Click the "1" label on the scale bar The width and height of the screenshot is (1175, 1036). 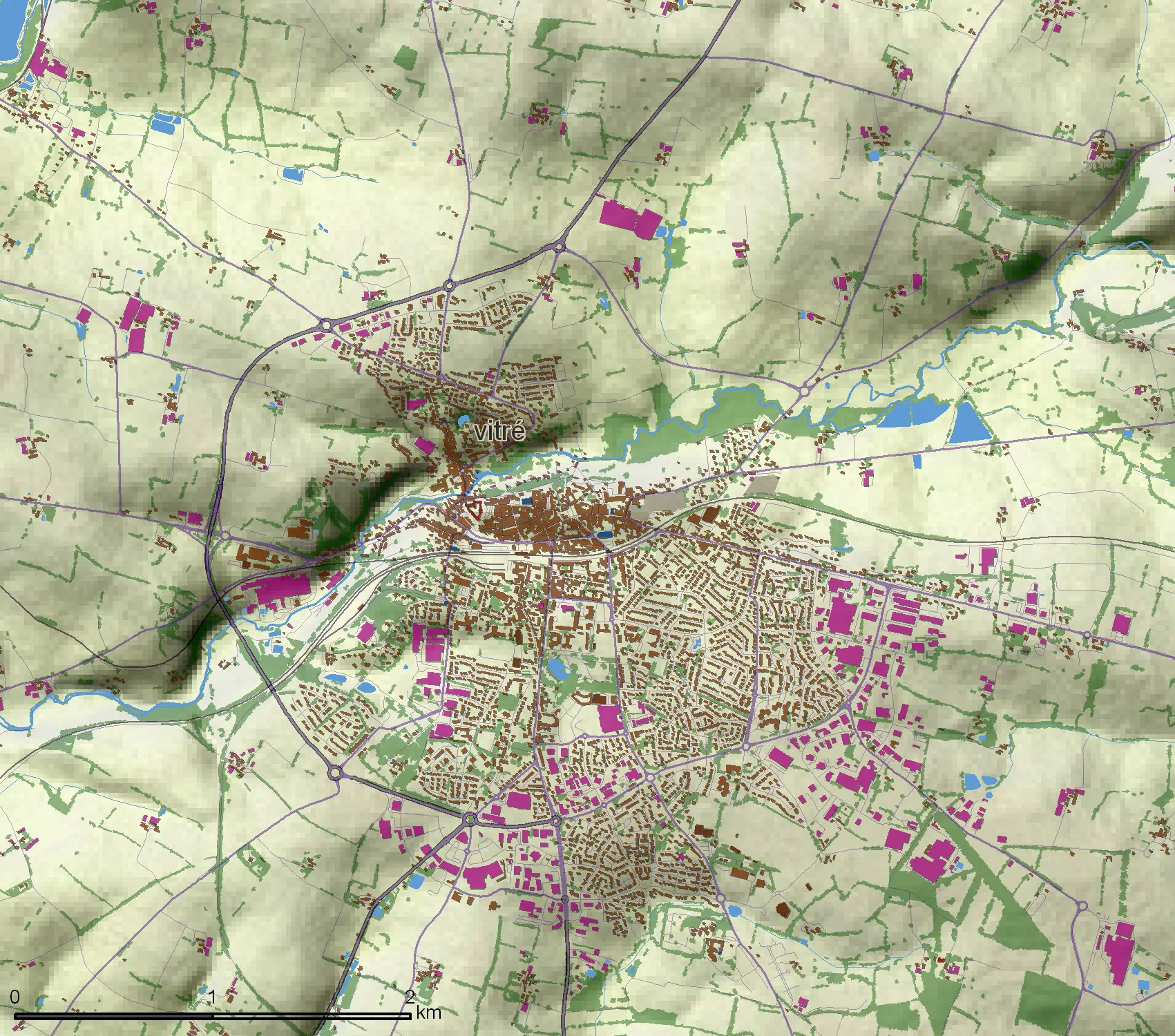(213, 997)
